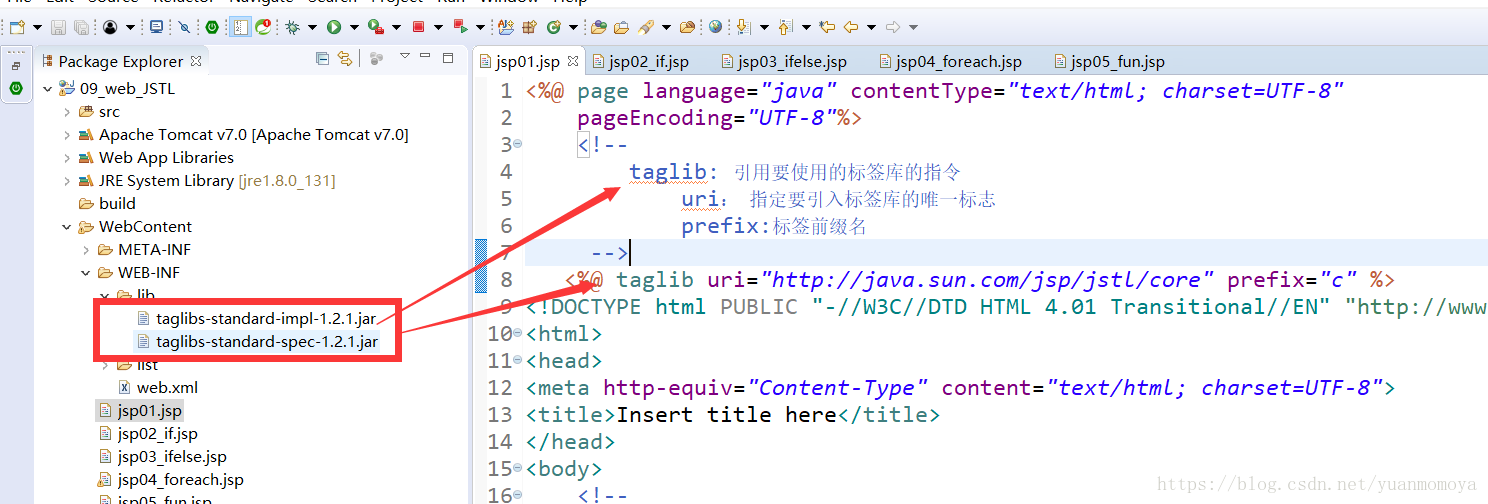This screenshot has height=504, width=1488.
Task: Click the Save All toolbar icon
Action: pyautogui.click(x=81, y=27)
